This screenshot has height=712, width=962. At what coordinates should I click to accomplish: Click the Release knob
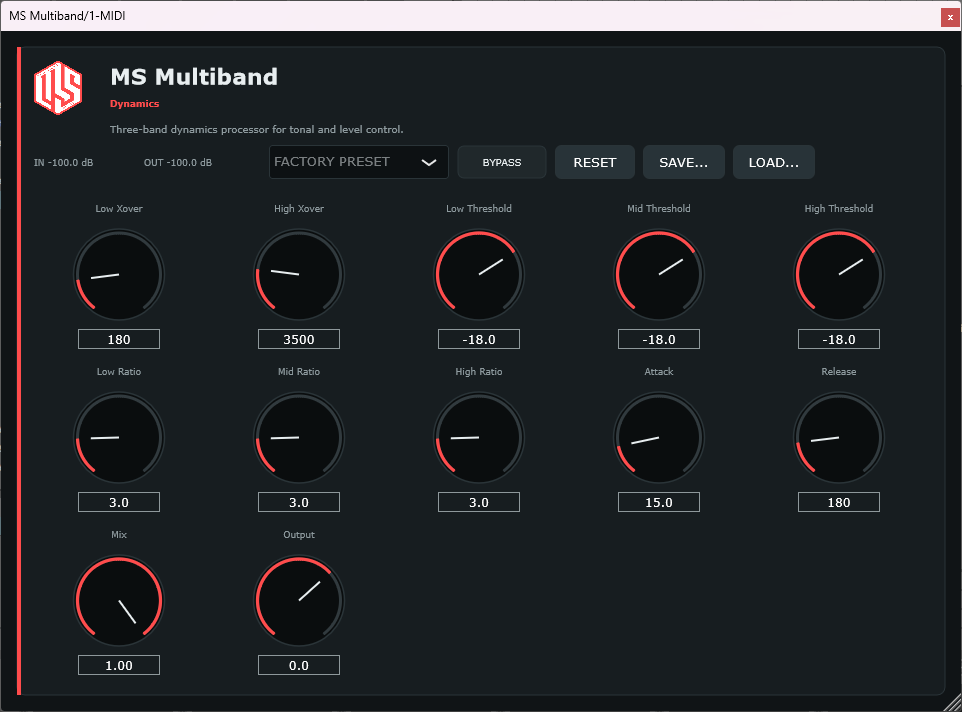click(x=839, y=438)
